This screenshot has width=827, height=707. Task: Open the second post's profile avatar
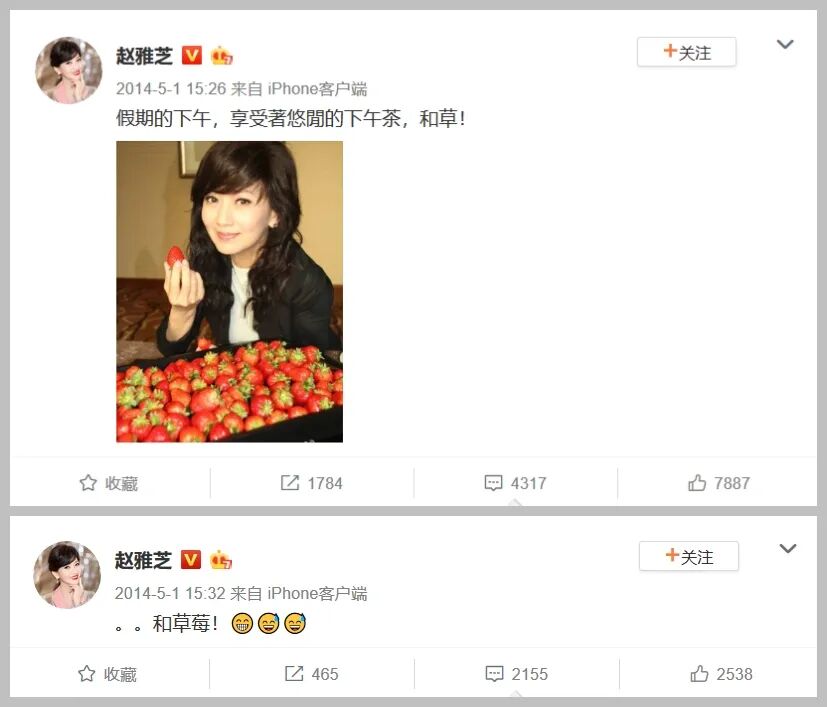click(67, 575)
